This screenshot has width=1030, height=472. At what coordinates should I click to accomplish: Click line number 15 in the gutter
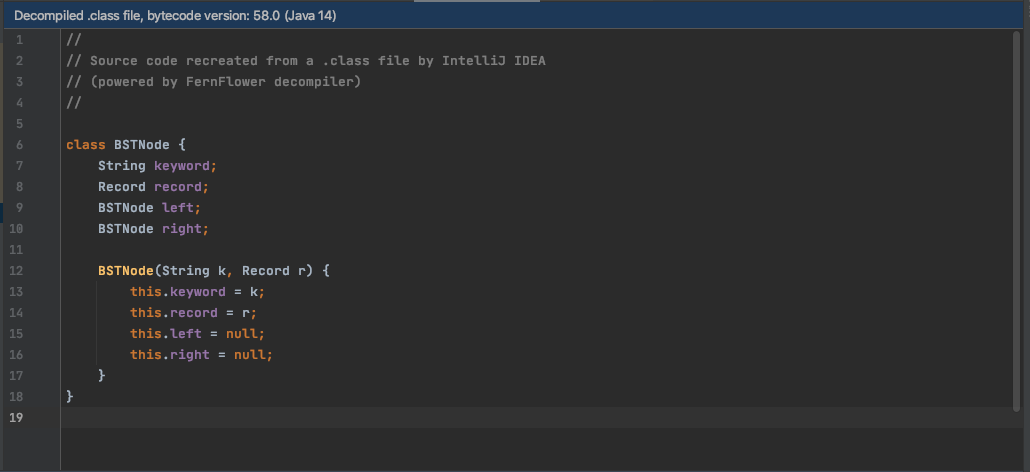click(x=16, y=333)
